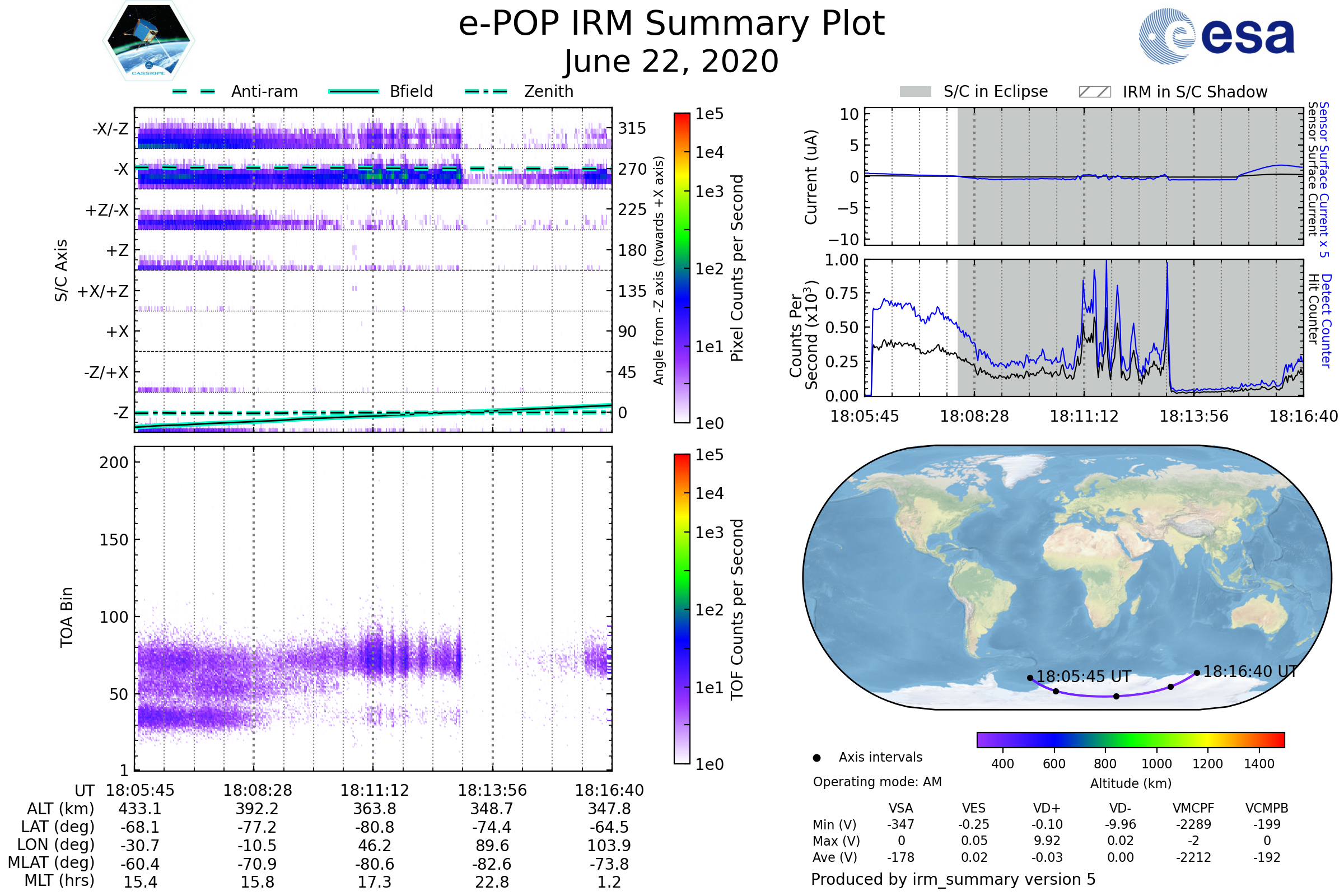The height and width of the screenshot is (896, 1344).
Task: Click the TOF Counts per Second colorbar
Action: [682, 609]
